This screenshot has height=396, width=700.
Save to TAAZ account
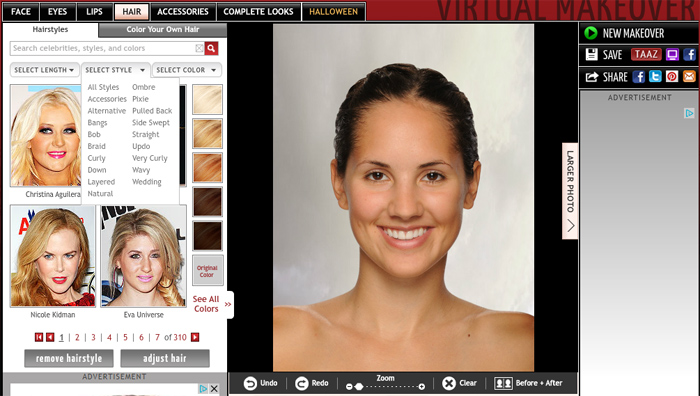(x=646, y=54)
